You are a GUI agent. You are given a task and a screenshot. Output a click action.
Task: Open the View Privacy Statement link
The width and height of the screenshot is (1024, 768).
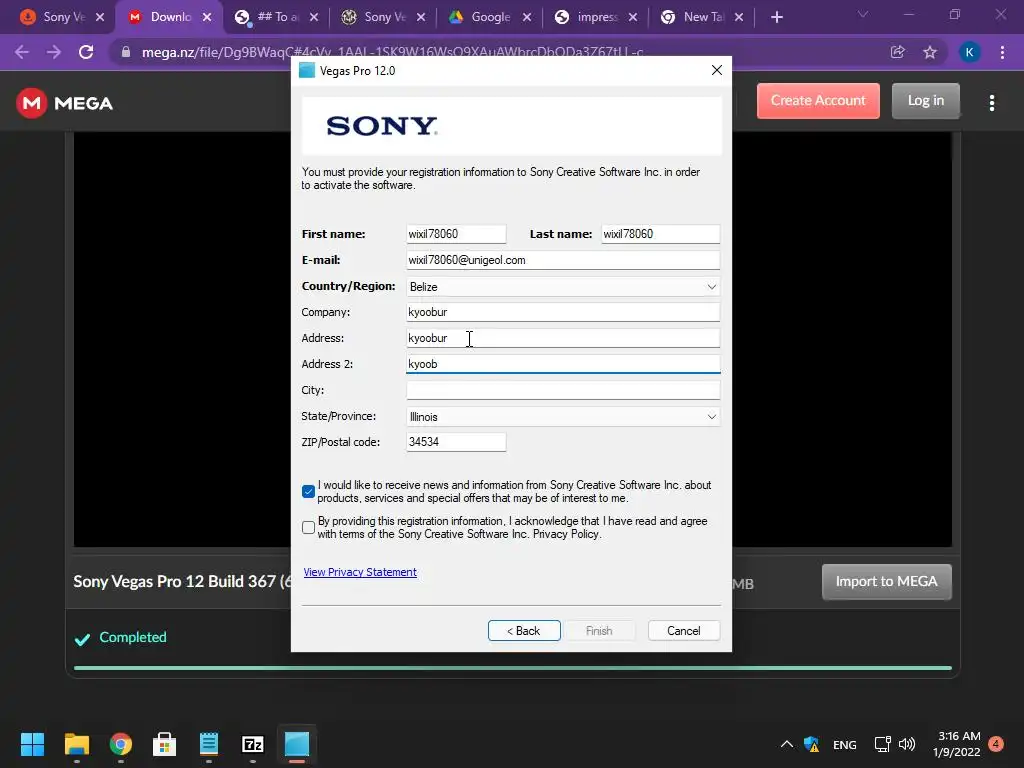[360, 572]
